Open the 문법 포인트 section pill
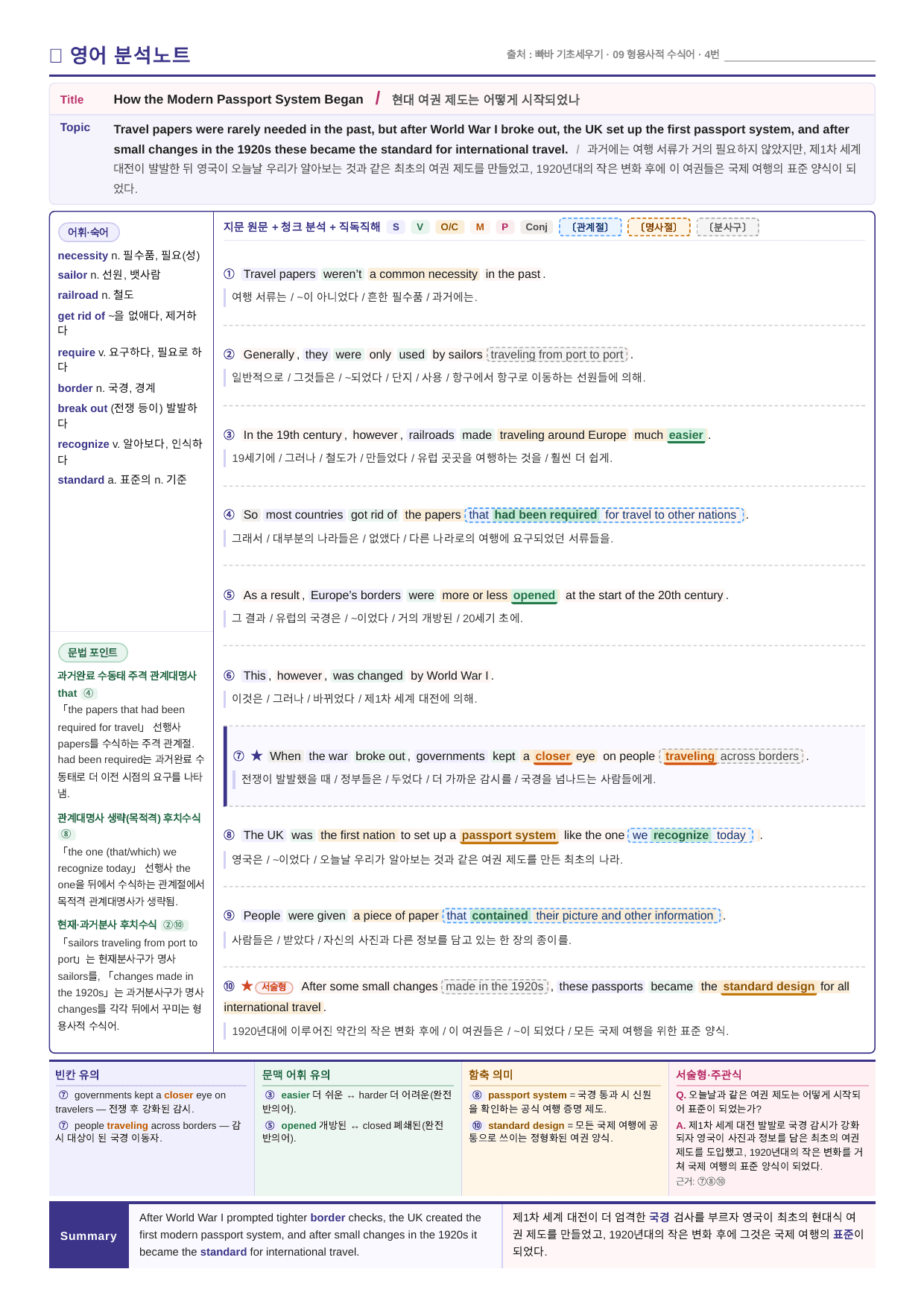Viewport: 924px width, 1307px height. 93,653
